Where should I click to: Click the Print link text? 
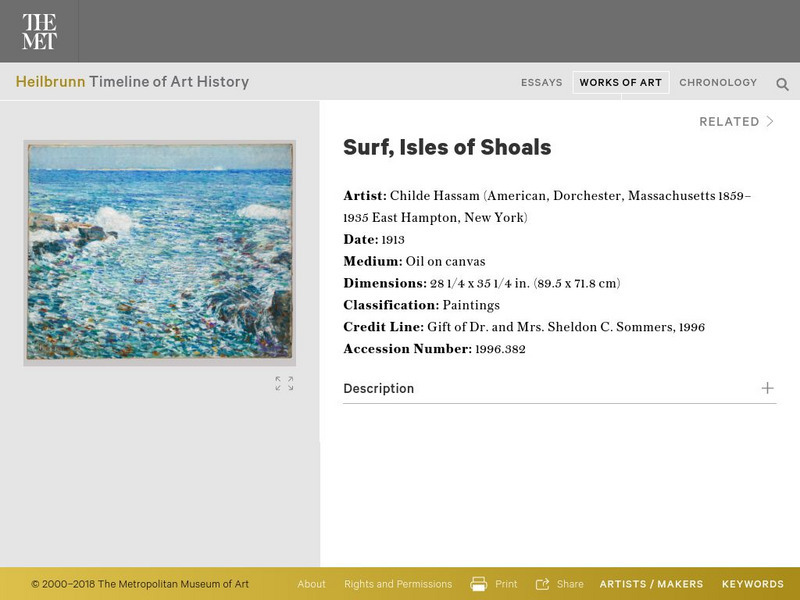pos(506,584)
